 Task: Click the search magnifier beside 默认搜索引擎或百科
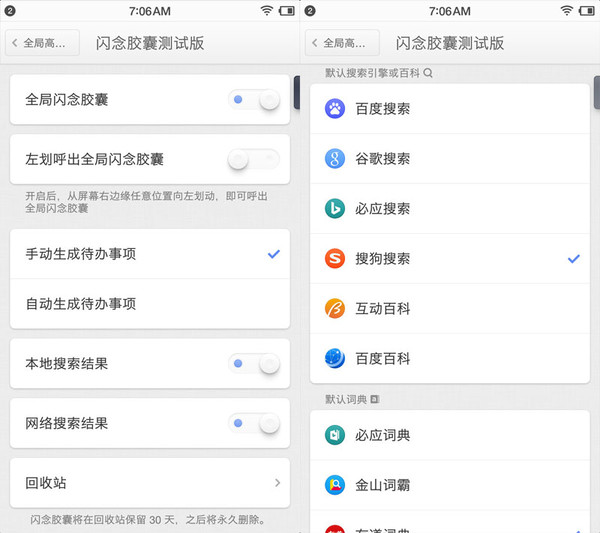click(x=428, y=73)
